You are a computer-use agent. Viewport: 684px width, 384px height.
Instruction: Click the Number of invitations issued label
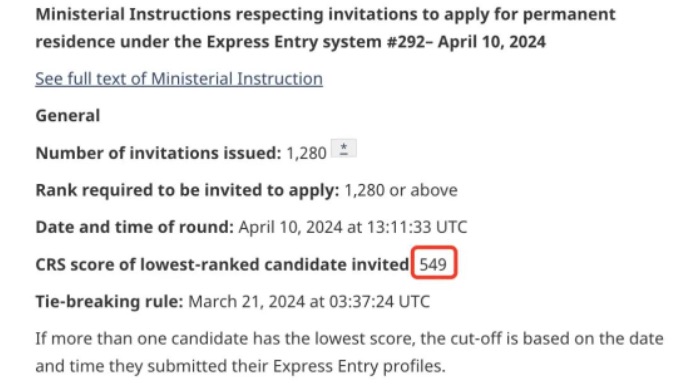pos(158,153)
